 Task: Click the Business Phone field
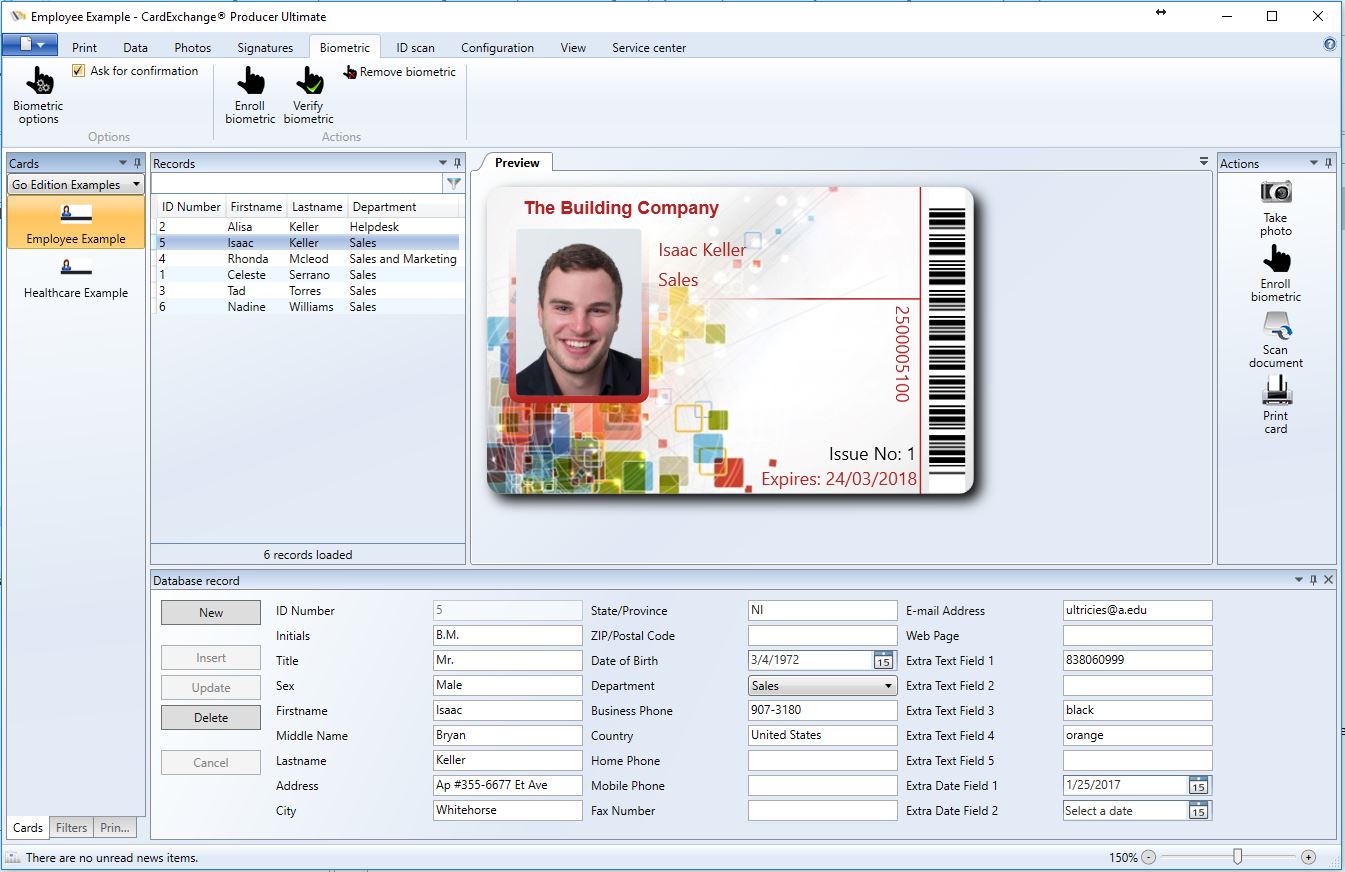pos(823,710)
